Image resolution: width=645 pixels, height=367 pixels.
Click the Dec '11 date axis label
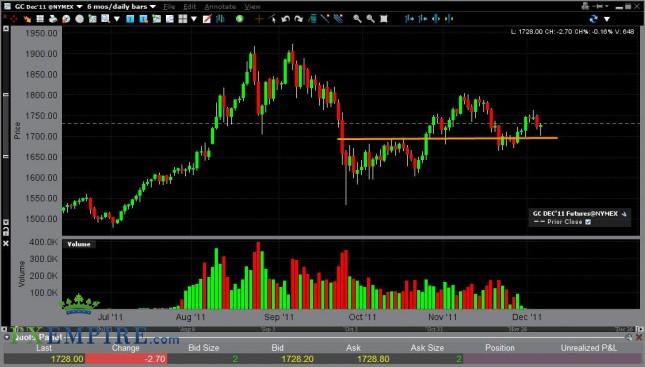click(527, 317)
